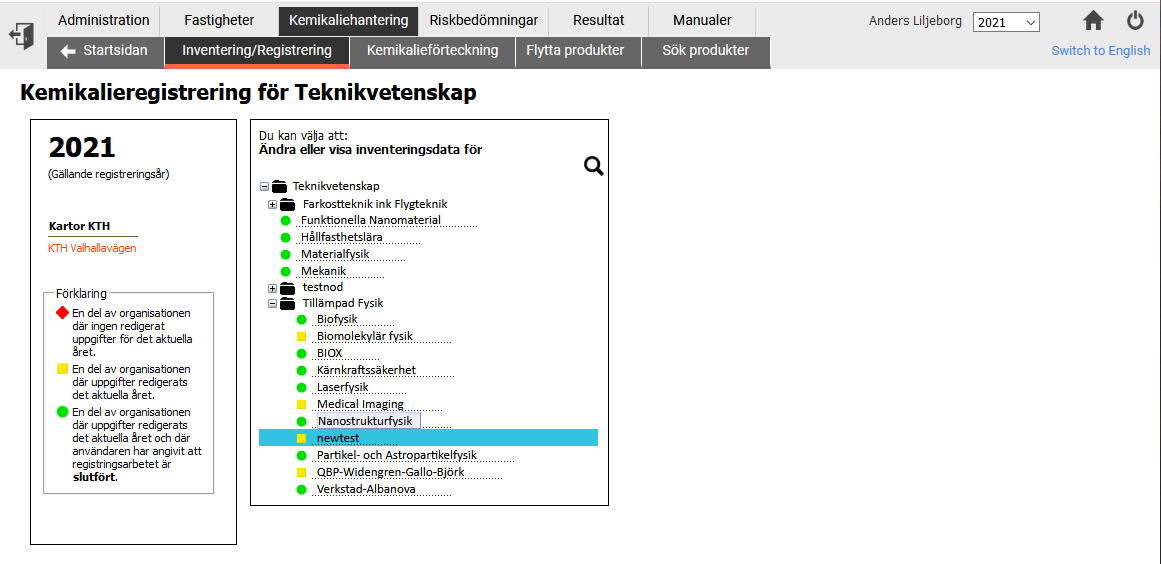This screenshot has height=564, width=1161.
Task: Click the Tillämpad Fysik label
Action: click(x=343, y=303)
